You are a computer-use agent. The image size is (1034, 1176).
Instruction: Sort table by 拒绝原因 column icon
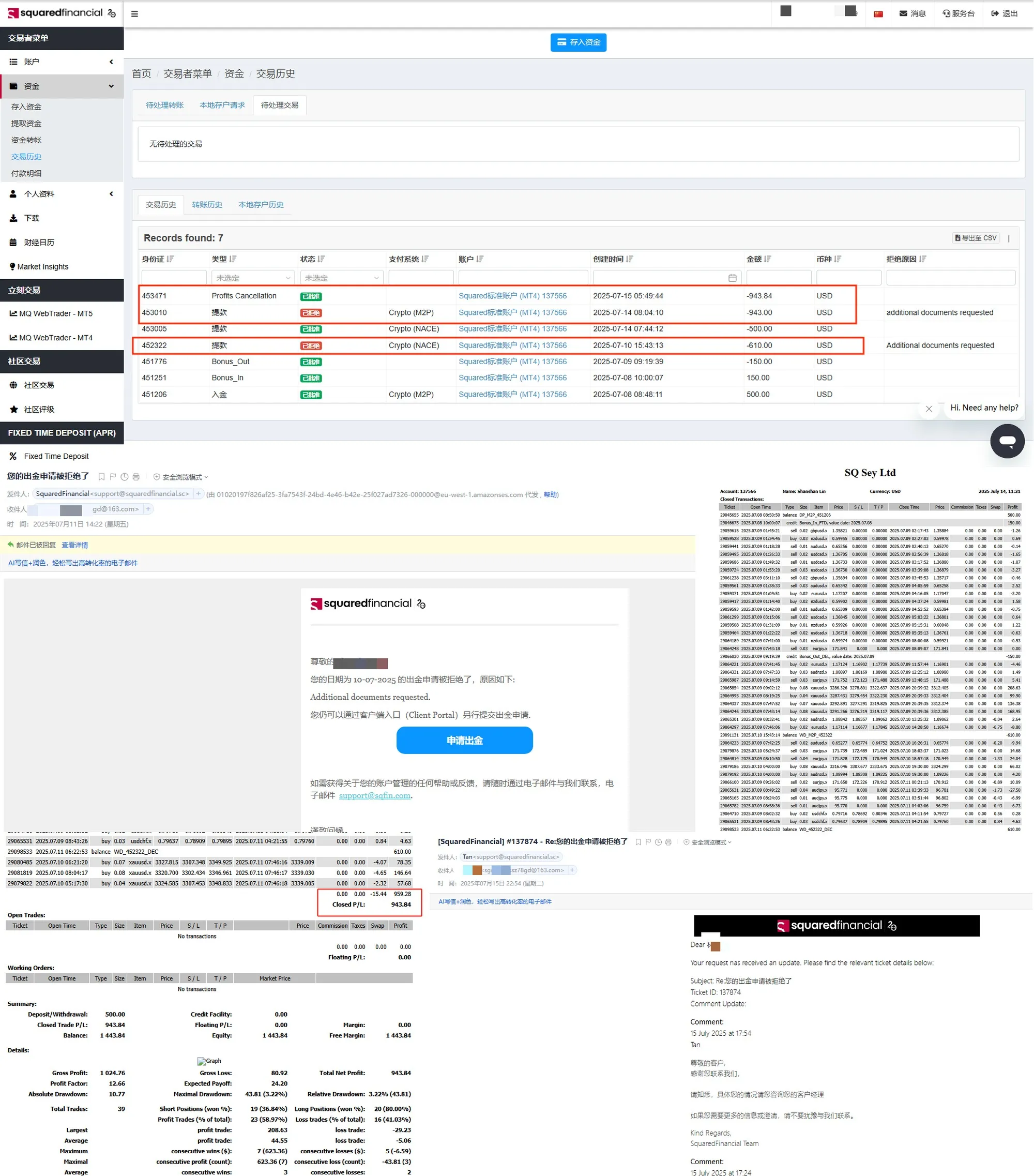(922, 260)
